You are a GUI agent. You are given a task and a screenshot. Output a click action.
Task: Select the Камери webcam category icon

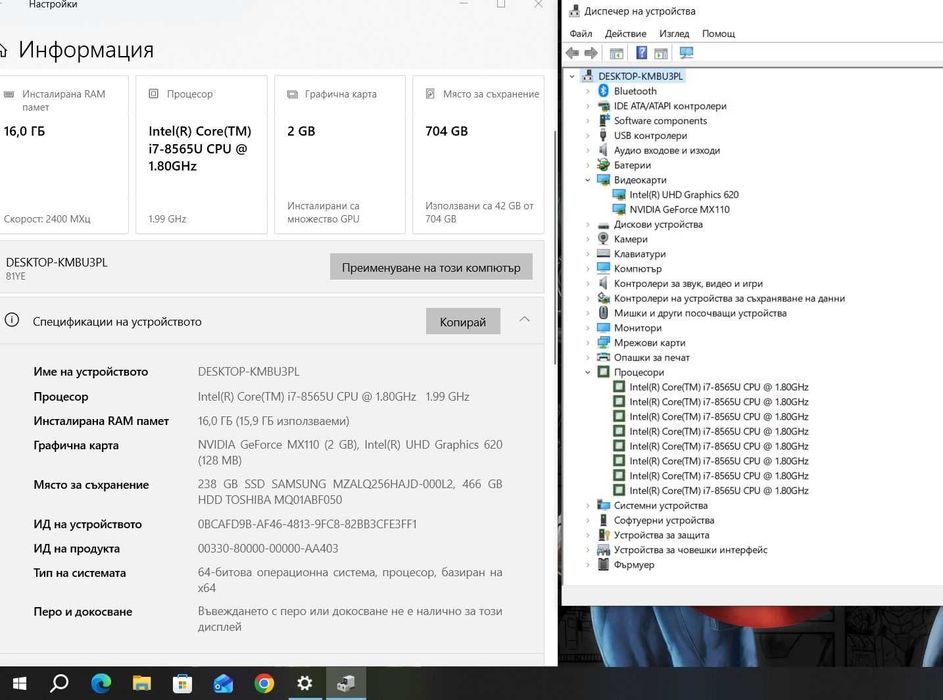click(x=603, y=239)
